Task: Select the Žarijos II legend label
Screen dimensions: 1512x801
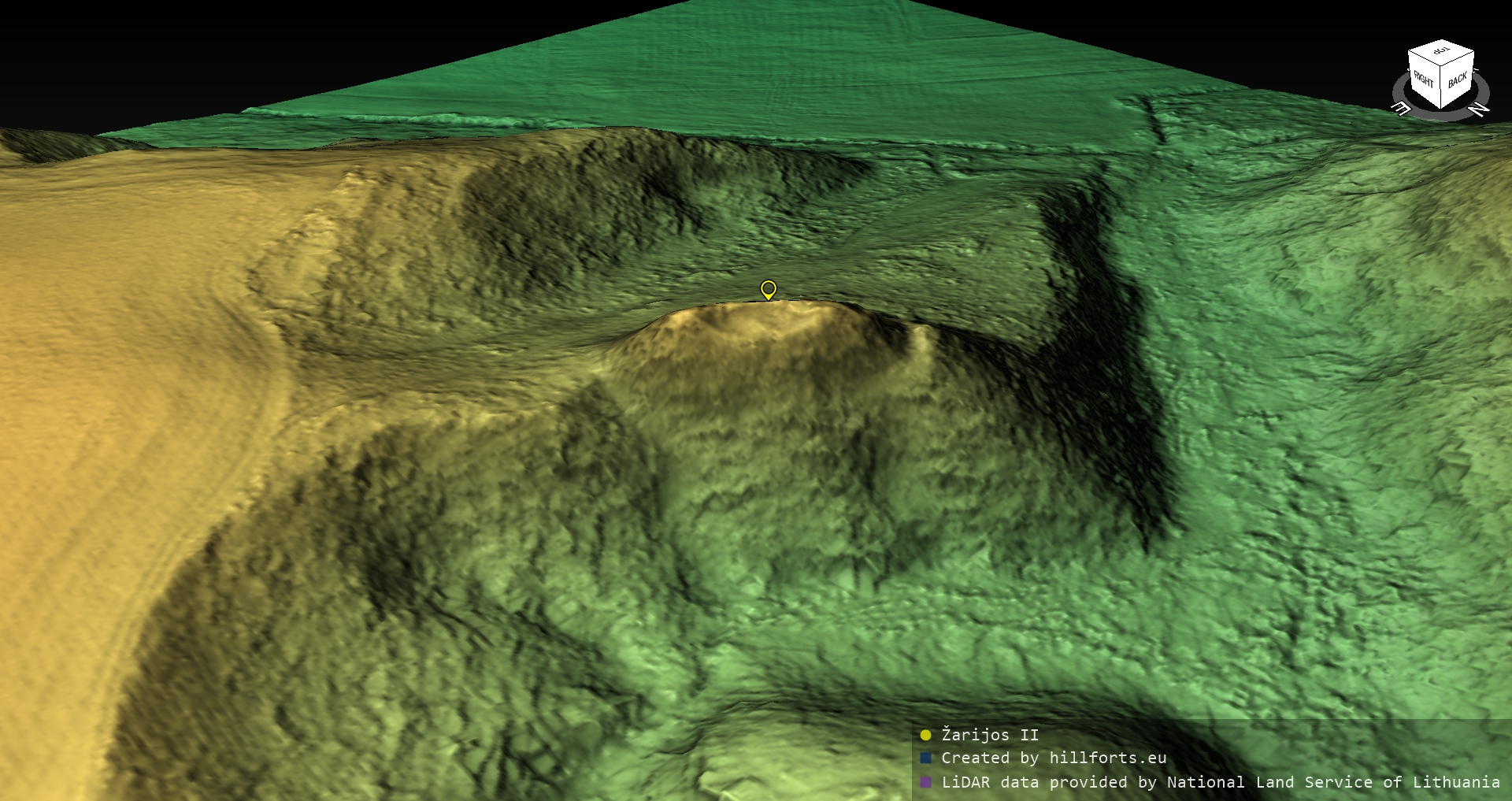Action: [x=990, y=735]
